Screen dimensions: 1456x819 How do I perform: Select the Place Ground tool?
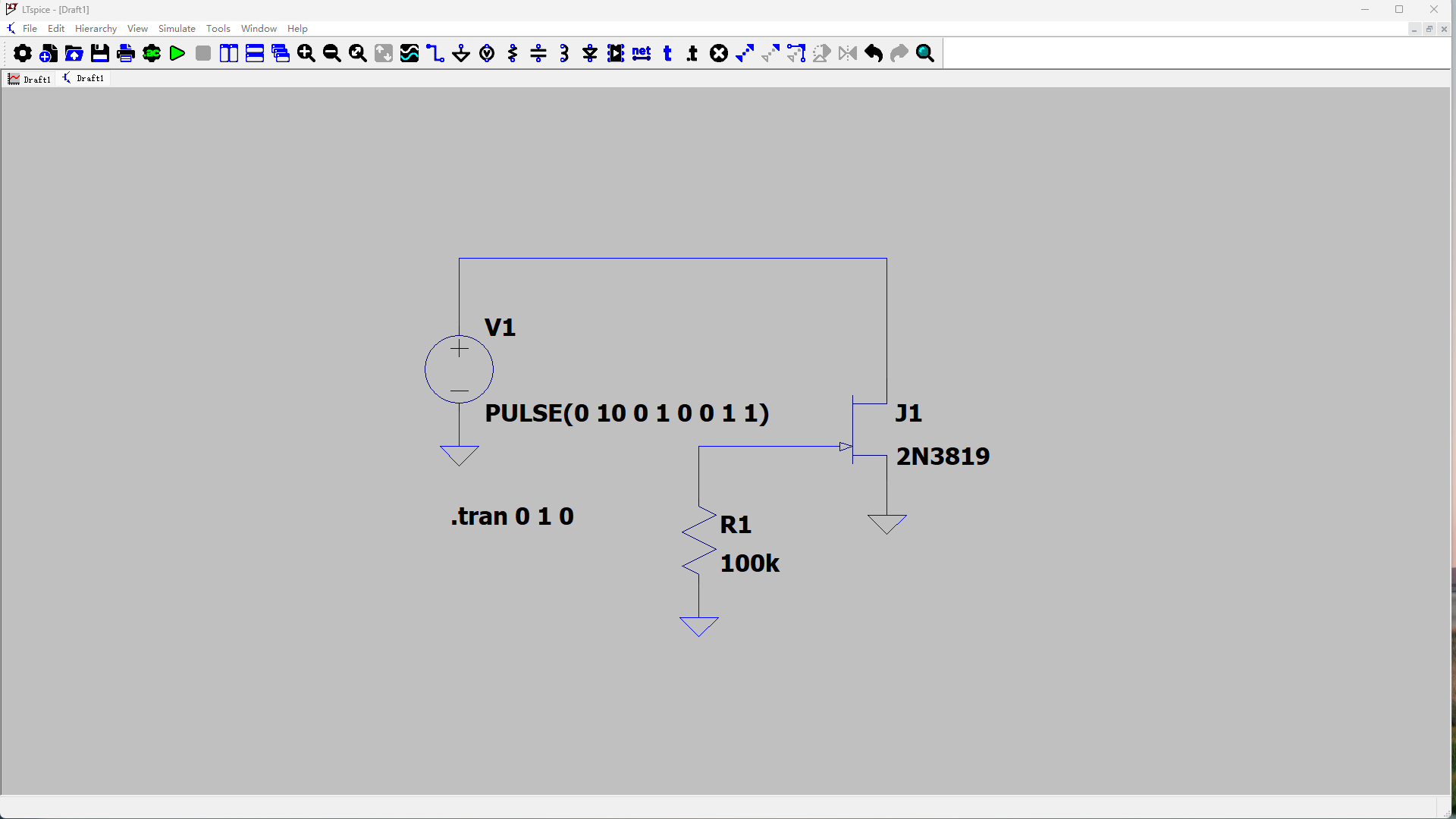[461, 53]
